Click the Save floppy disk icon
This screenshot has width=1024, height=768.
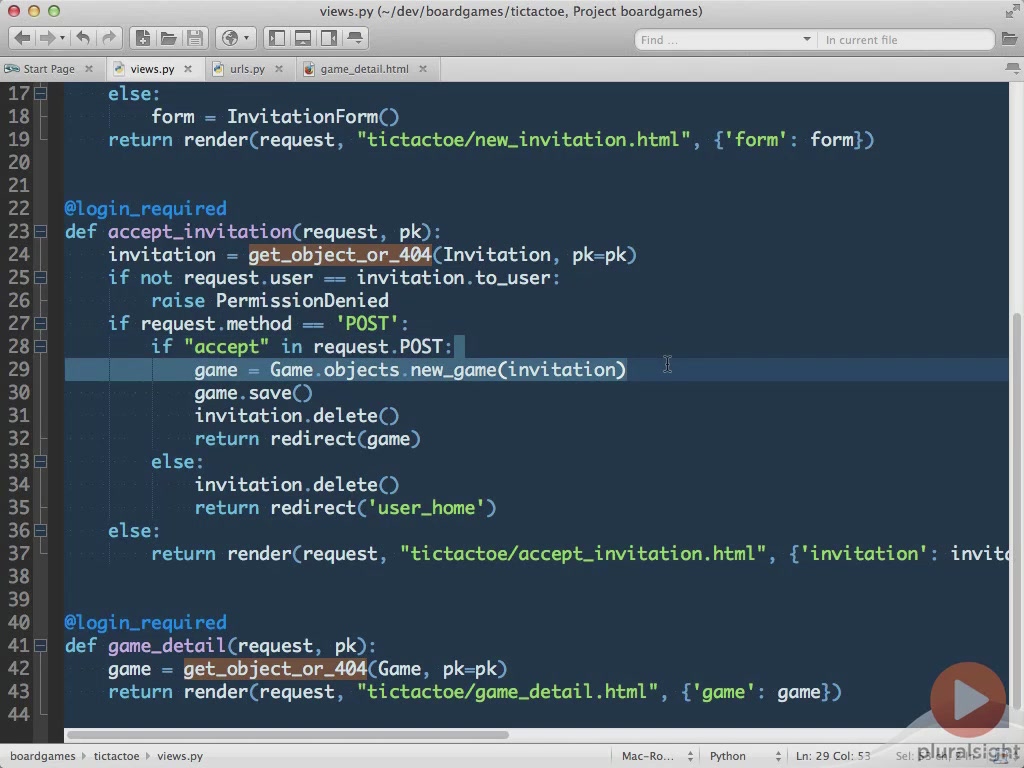click(194, 39)
